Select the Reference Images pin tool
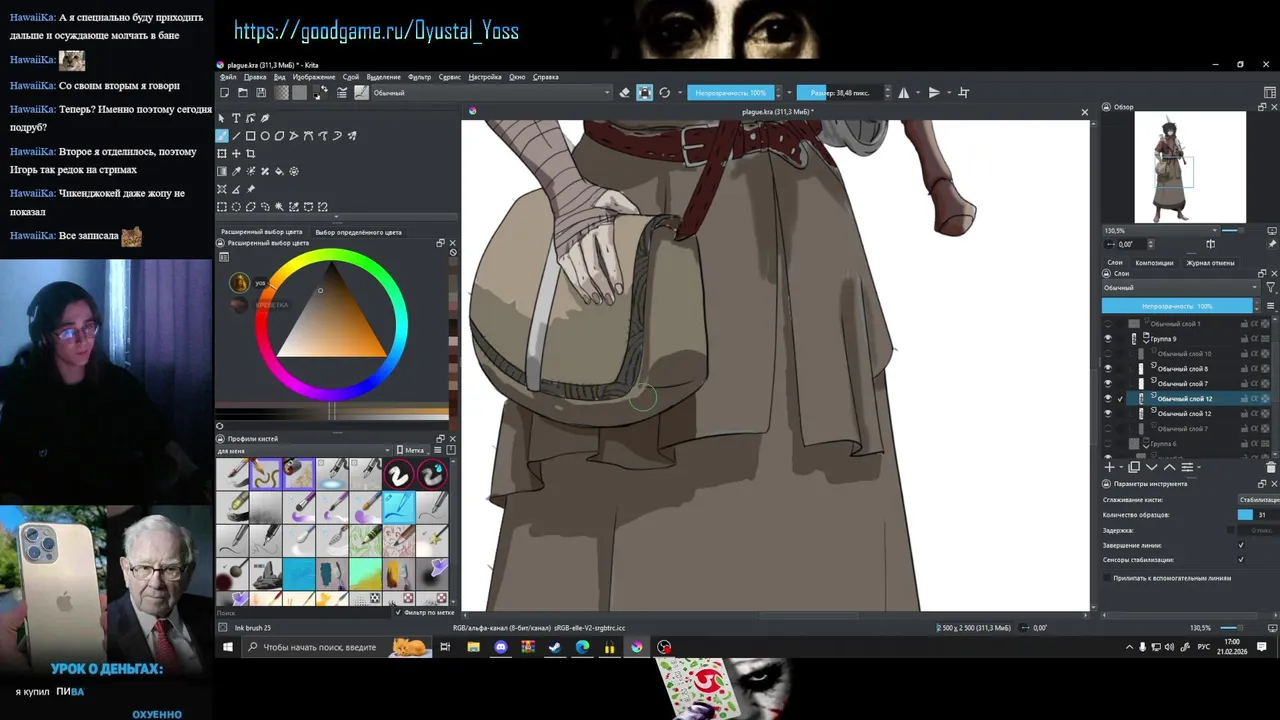Viewport: 1280px width, 720px height. point(251,189)
